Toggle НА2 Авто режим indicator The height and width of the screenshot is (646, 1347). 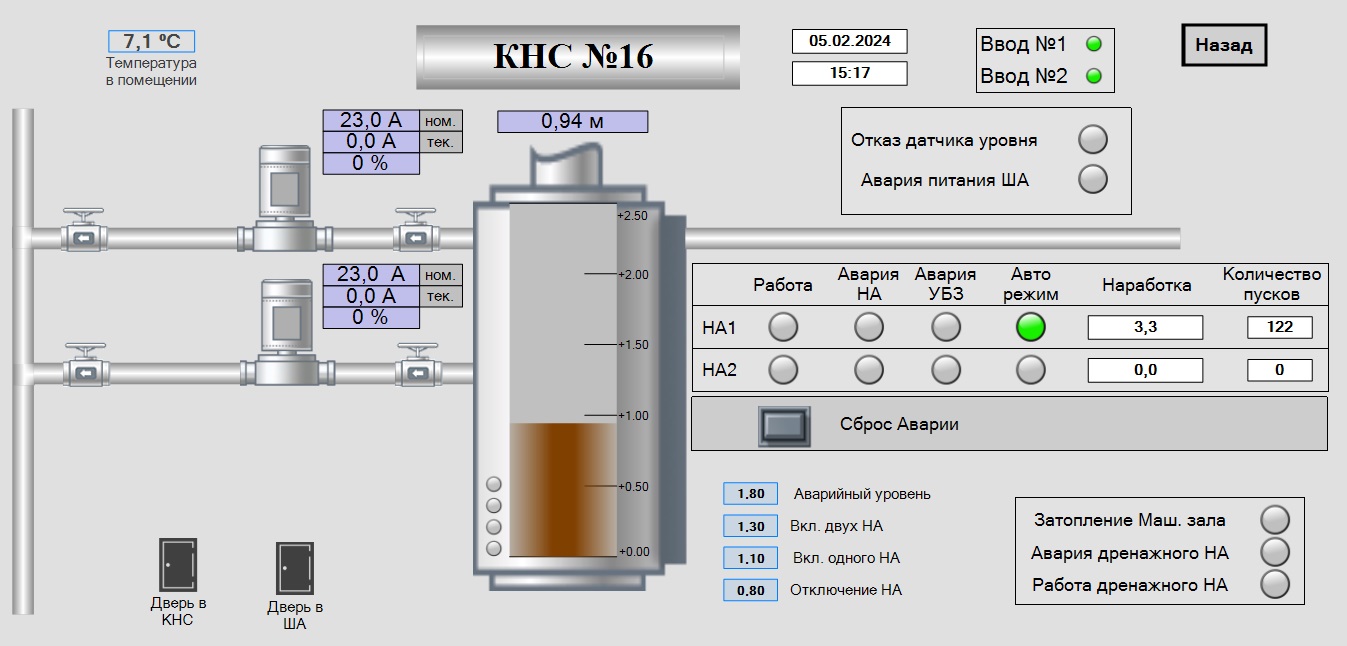coord(1031,370)
